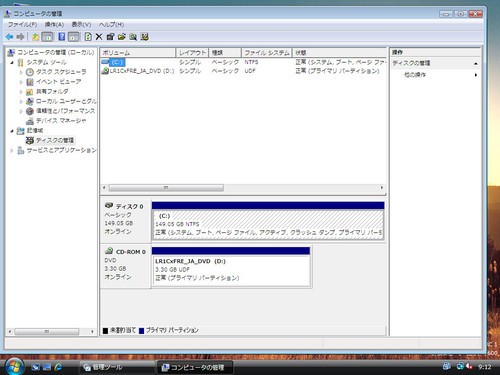Click the black X delete icon
The image size is (500, 375).
coord(99,37)
